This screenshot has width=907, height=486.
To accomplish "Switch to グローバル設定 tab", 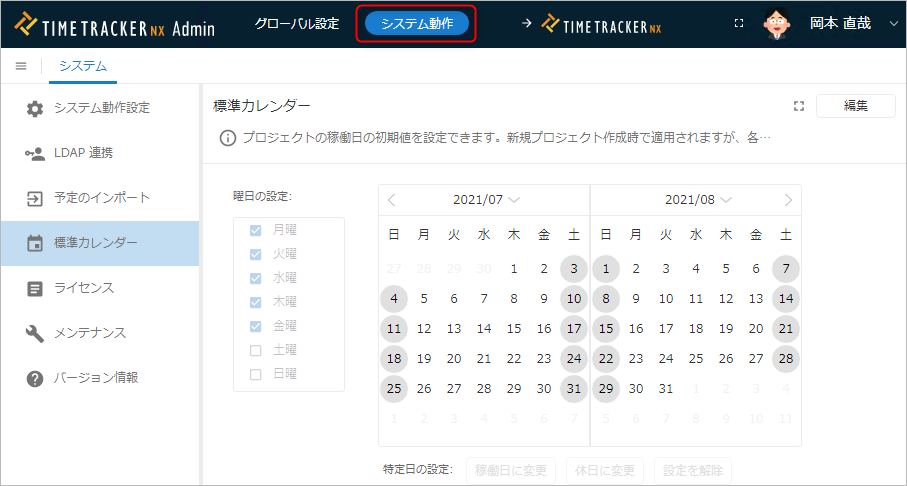I will (297, 23).
